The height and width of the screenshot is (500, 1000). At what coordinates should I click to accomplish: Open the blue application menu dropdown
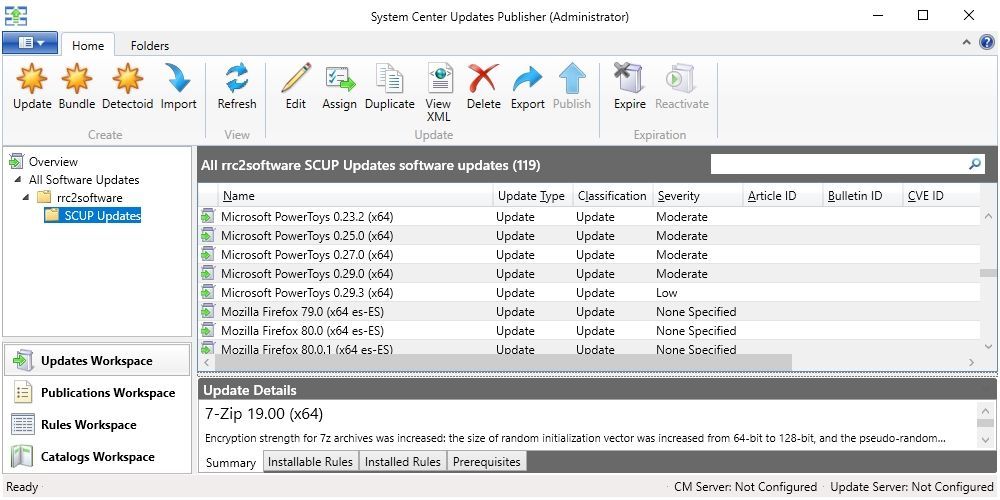click(30, 43)
